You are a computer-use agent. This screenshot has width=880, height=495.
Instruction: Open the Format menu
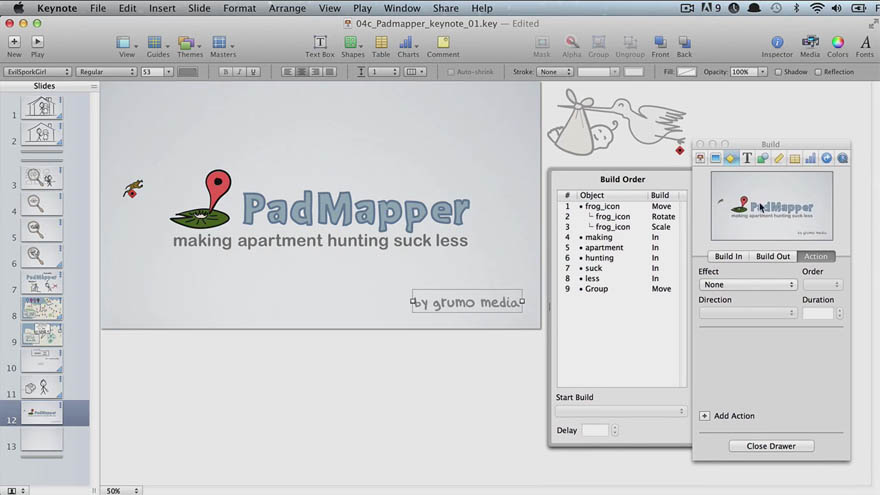click(x=239, y=8)
